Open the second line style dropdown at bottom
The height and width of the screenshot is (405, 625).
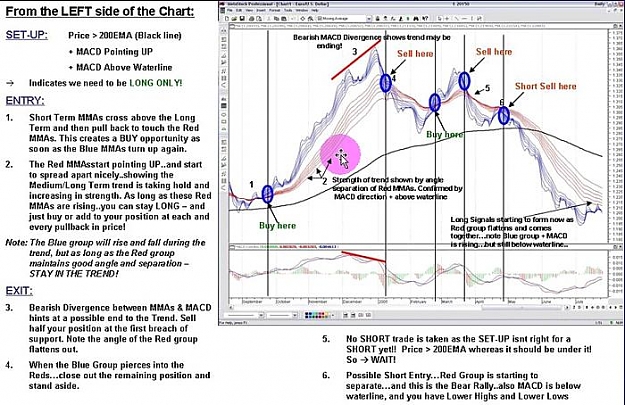tap(295, 315)
